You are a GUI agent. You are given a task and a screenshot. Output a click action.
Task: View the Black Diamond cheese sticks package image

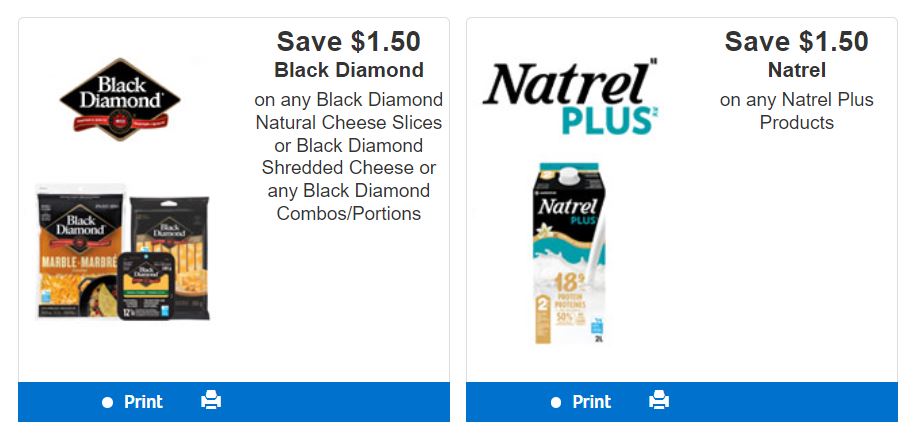(x=169, y=256)
